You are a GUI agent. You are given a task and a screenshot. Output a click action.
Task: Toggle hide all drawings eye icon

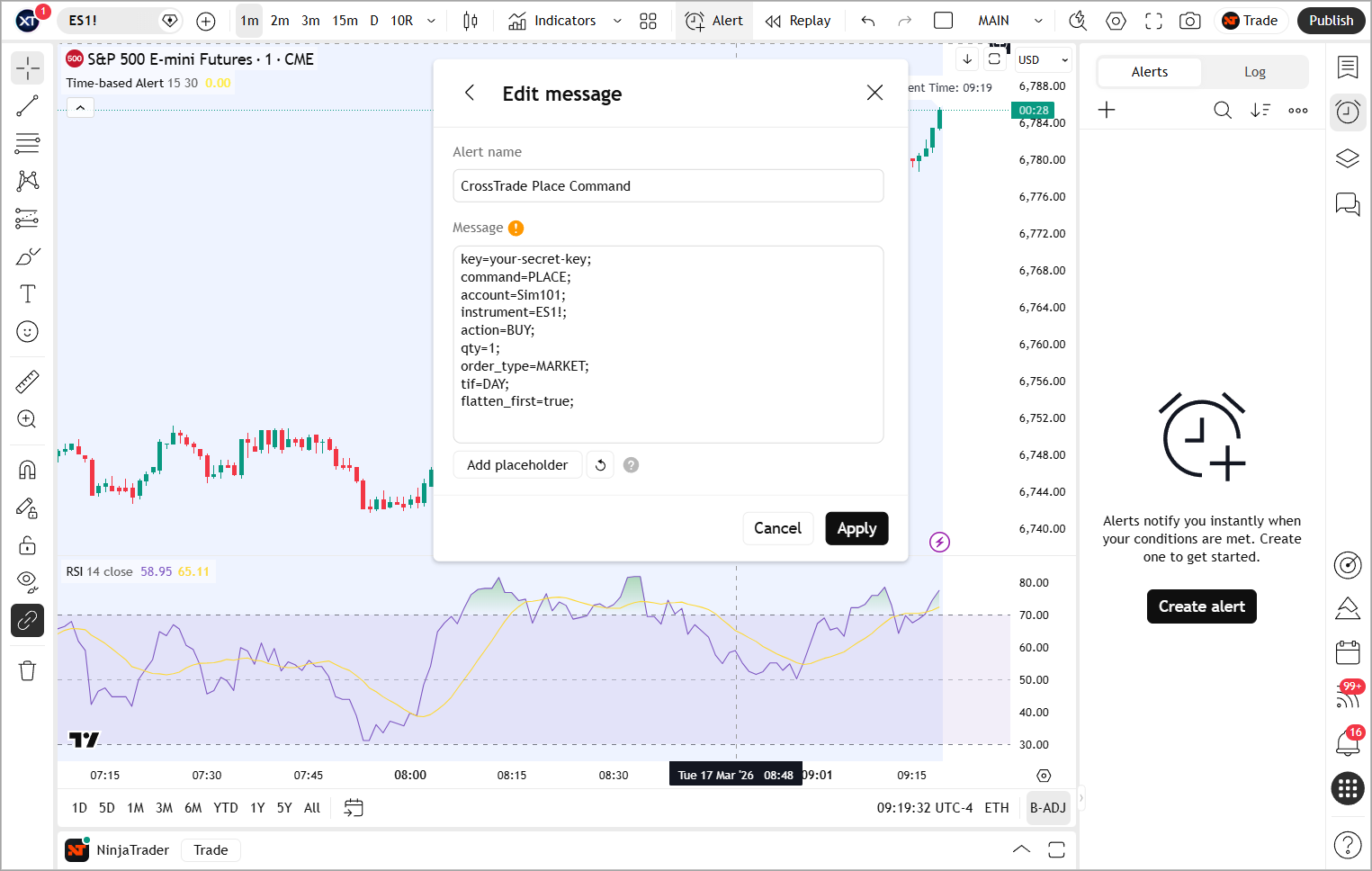(28, 582)
